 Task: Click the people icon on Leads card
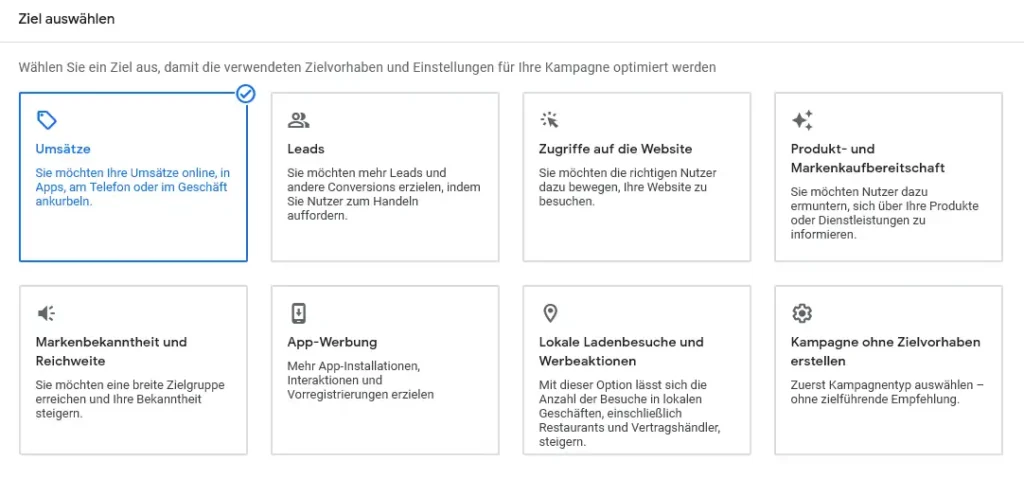(x=298, y=120)
